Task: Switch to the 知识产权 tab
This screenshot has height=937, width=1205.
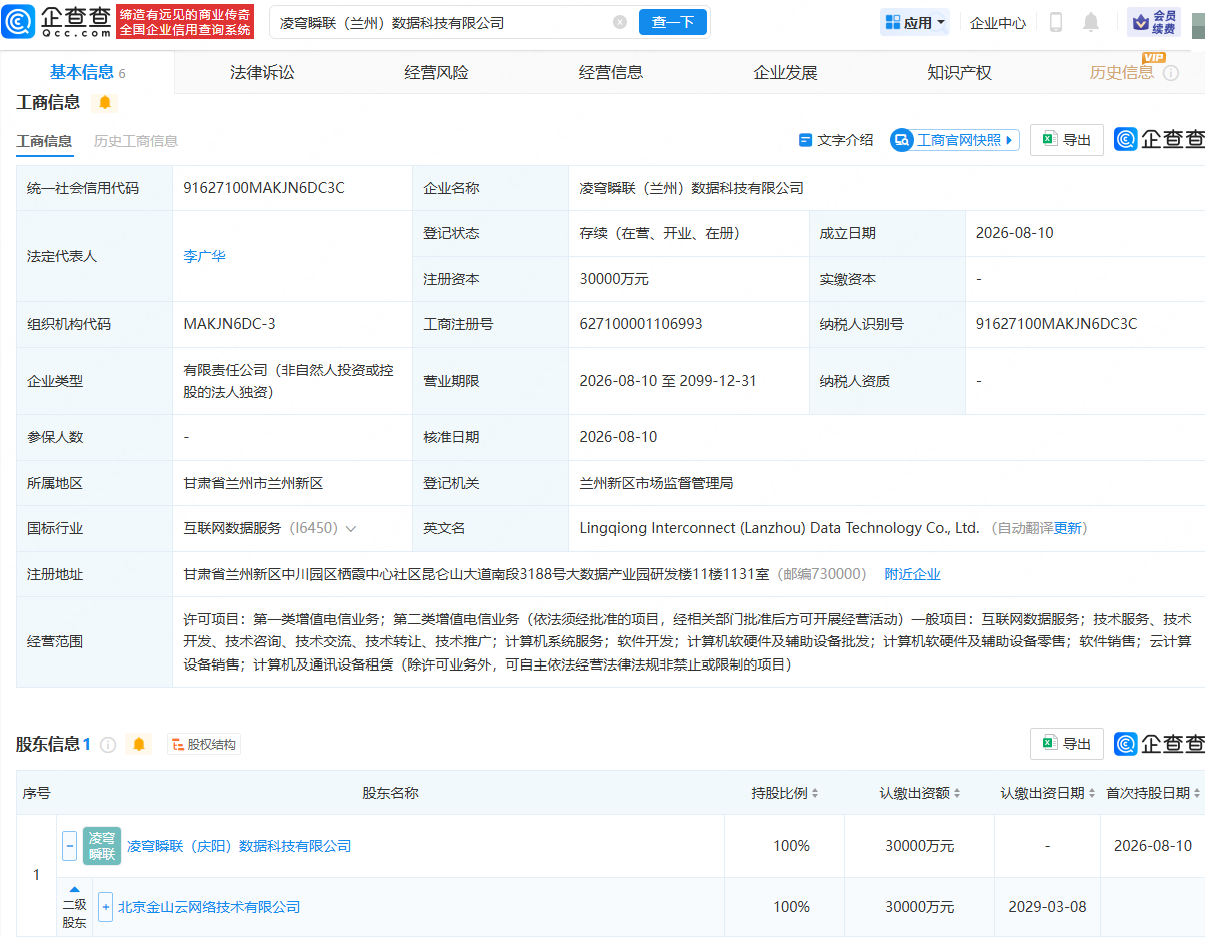Action: coord(959,72)
